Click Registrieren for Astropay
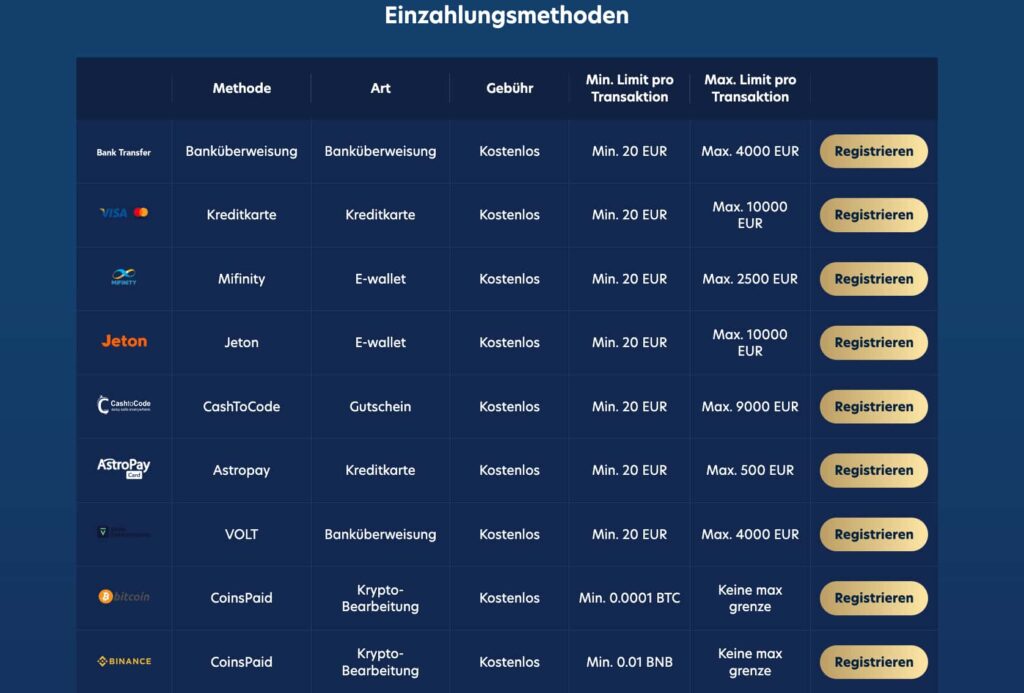 873,470
